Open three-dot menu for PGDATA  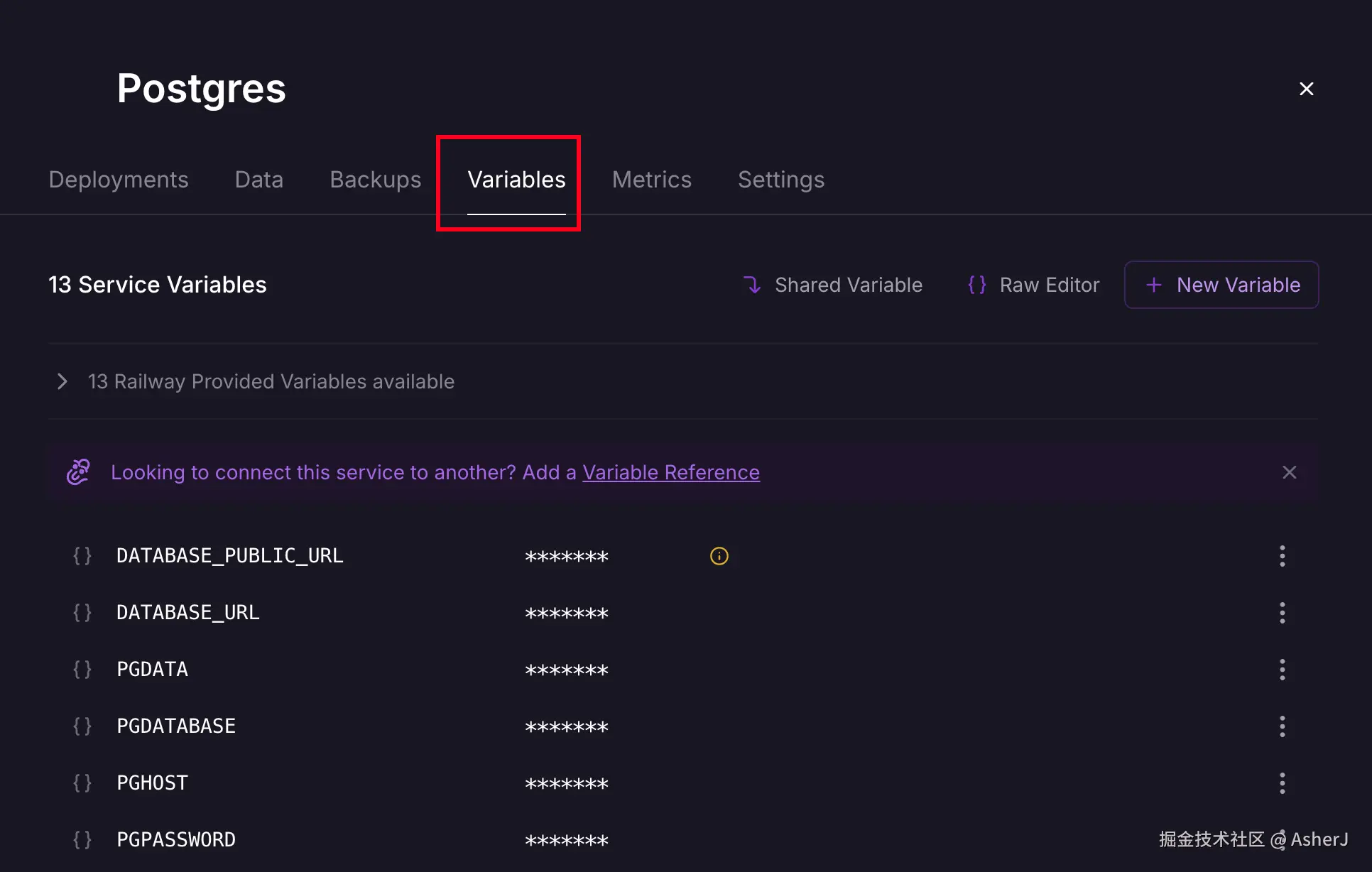click(x=1282, y=670)
